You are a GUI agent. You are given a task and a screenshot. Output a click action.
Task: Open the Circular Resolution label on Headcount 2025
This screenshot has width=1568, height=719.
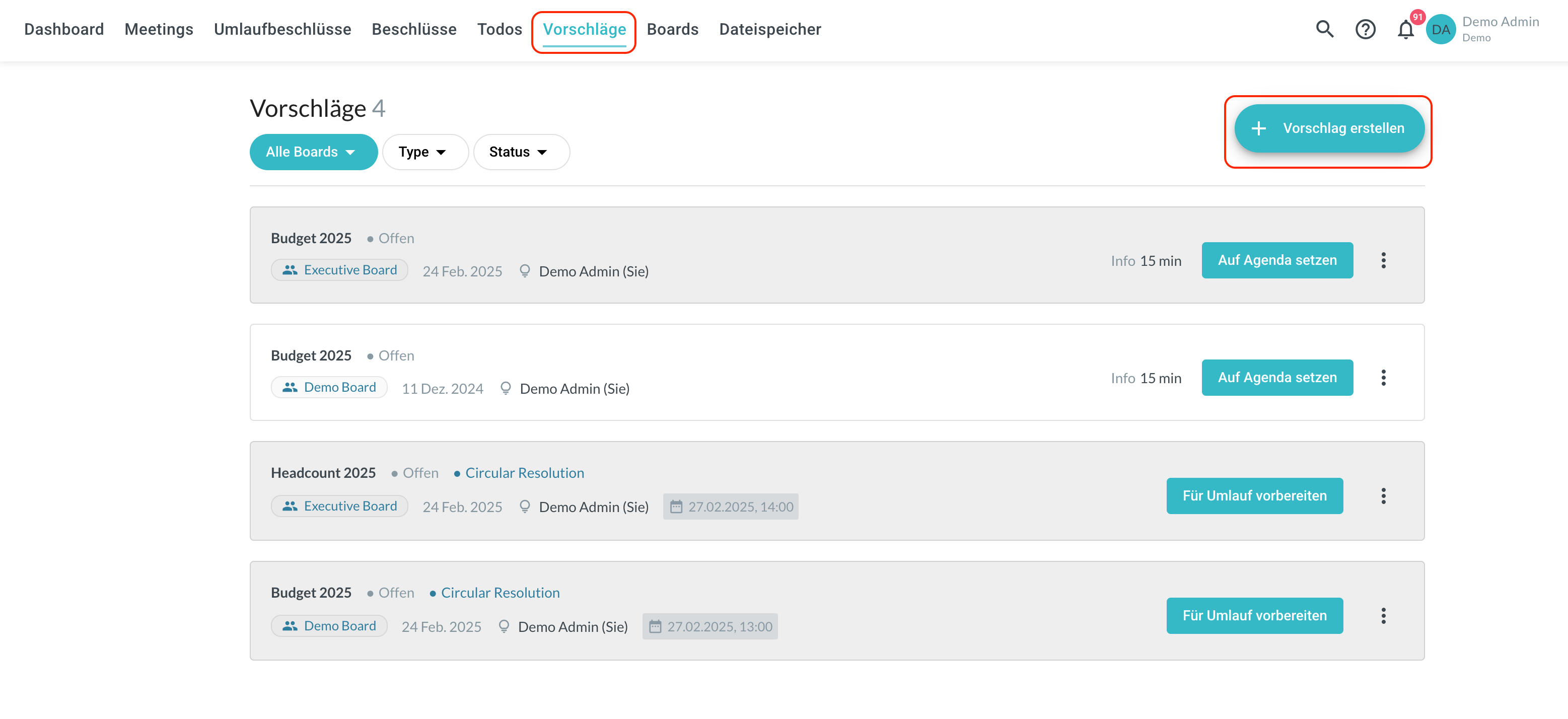524,473
